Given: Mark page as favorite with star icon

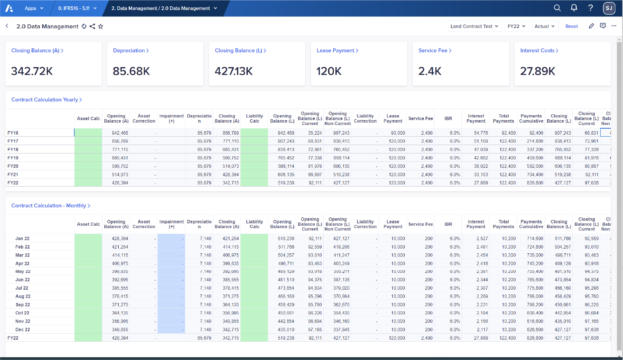Looking at the screenshot, I should point(101,27).
